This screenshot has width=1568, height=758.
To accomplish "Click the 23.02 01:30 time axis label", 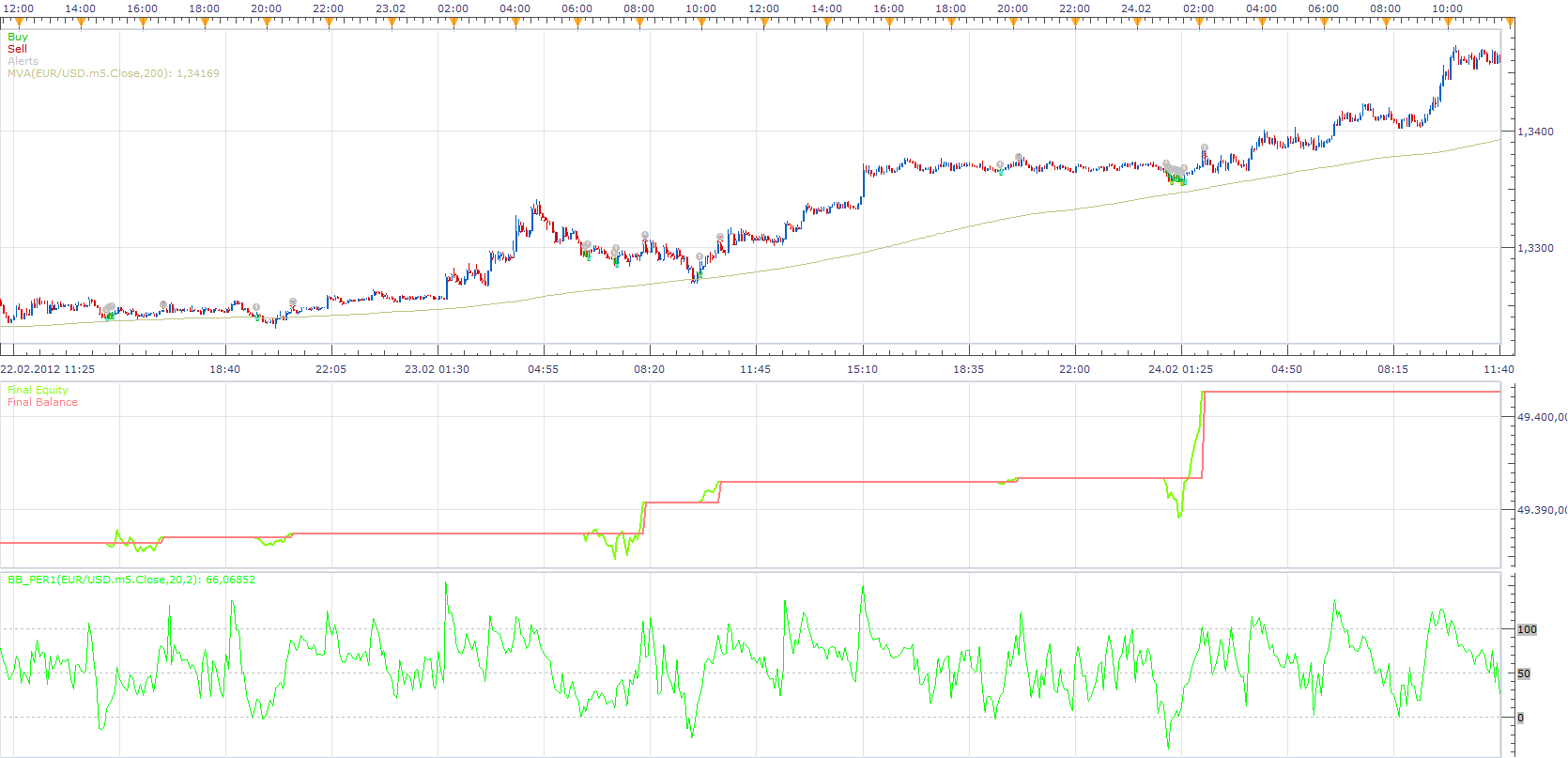I will (437, 369).
